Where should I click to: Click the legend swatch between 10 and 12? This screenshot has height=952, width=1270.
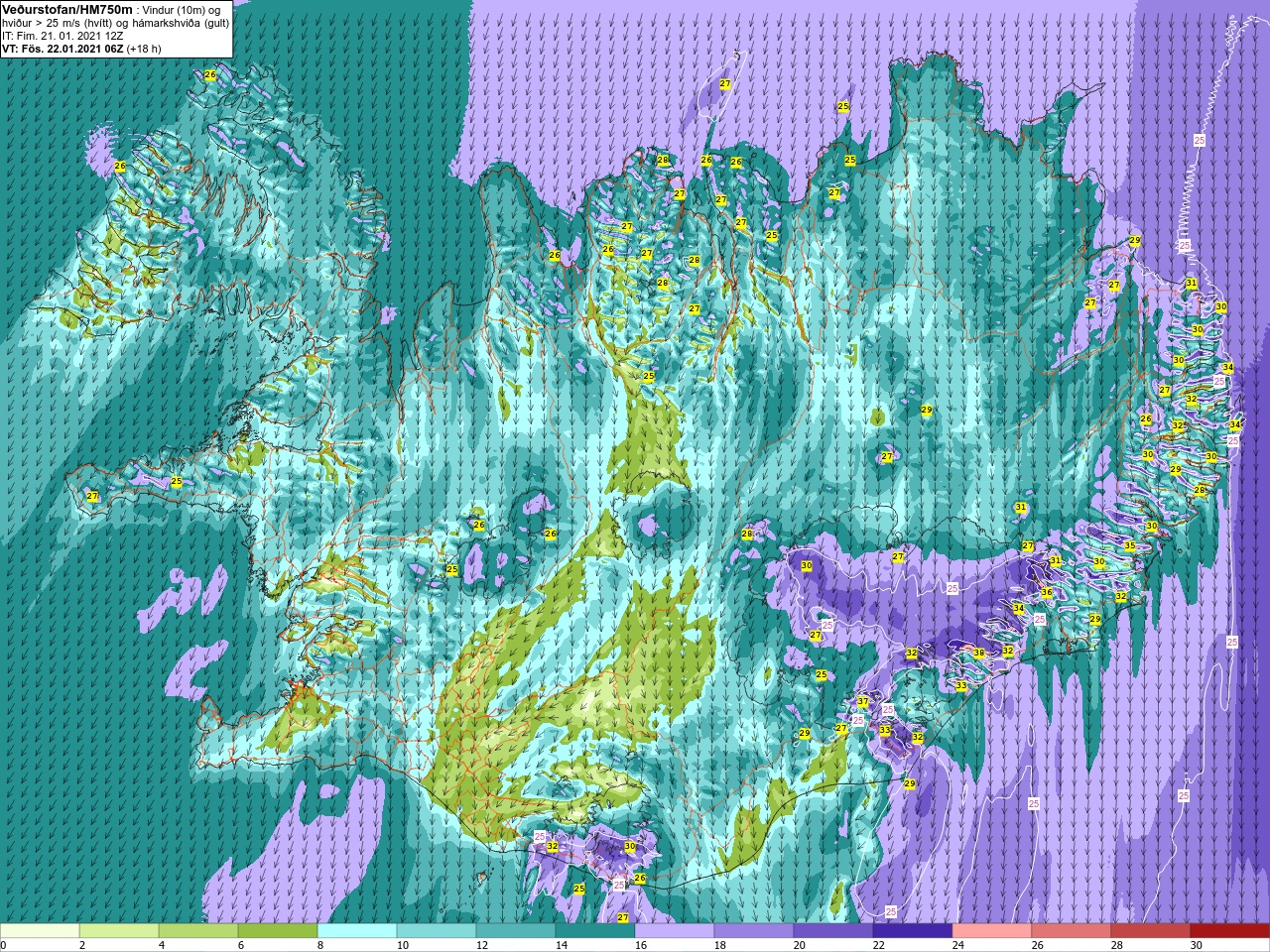[x=437, y=932]
